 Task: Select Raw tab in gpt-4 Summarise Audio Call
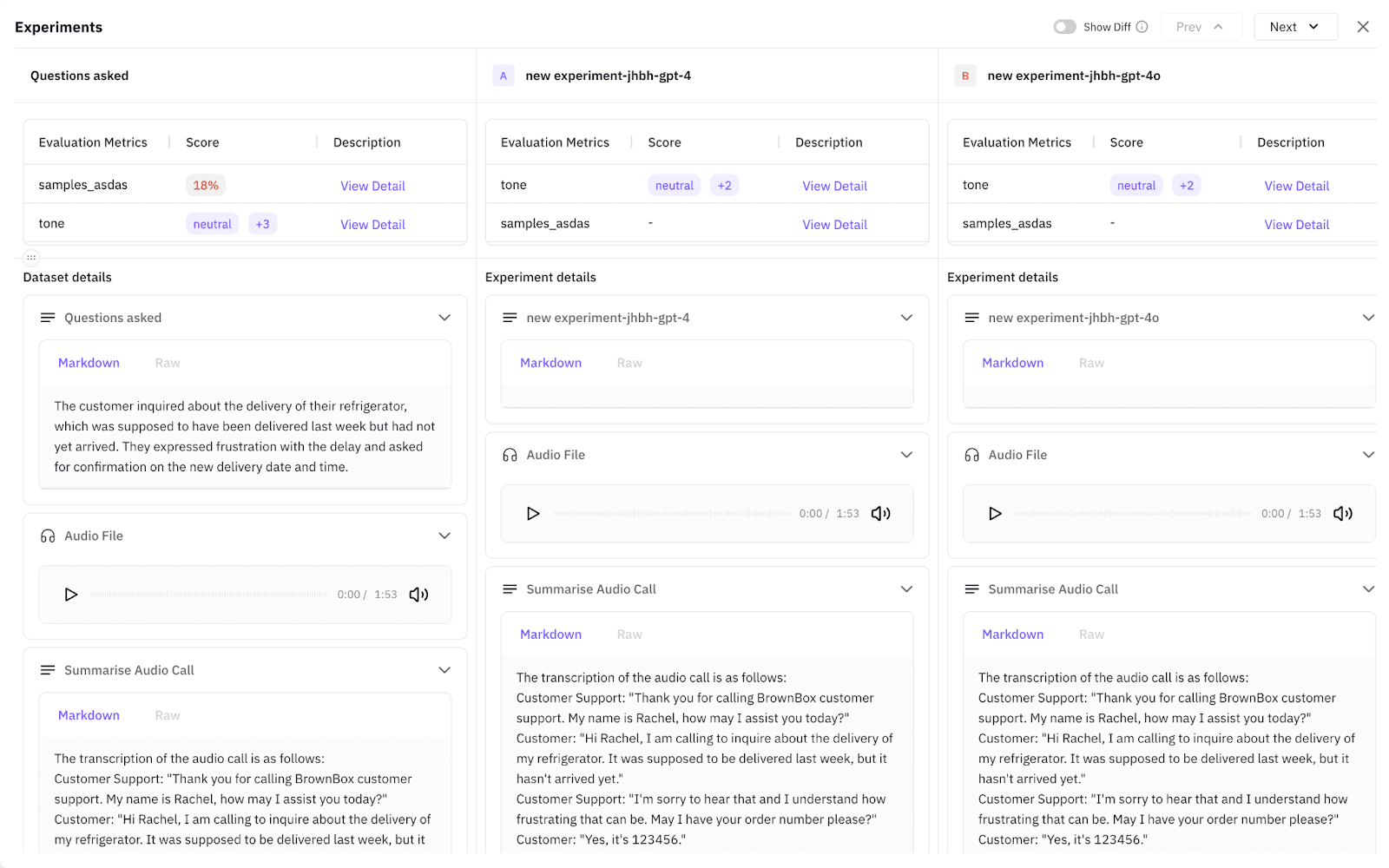pos(629,635)
